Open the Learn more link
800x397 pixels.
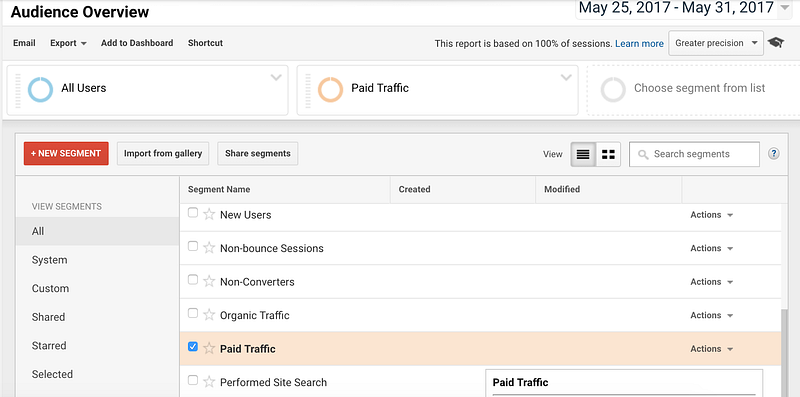[639, 44]
